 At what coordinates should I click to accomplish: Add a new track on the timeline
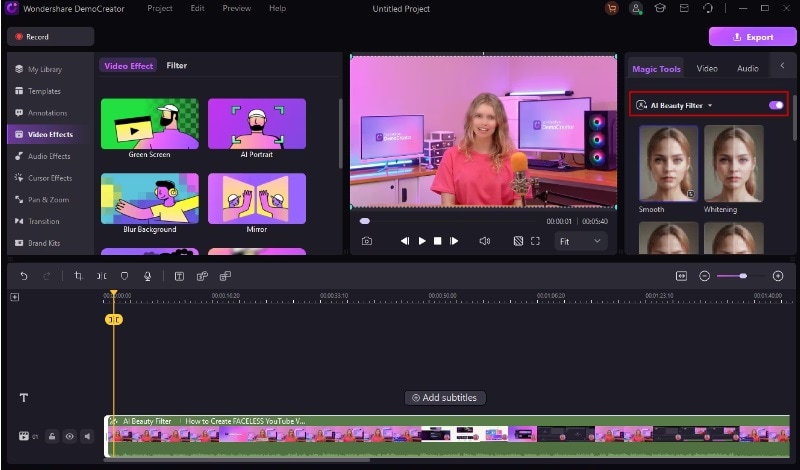15,297
